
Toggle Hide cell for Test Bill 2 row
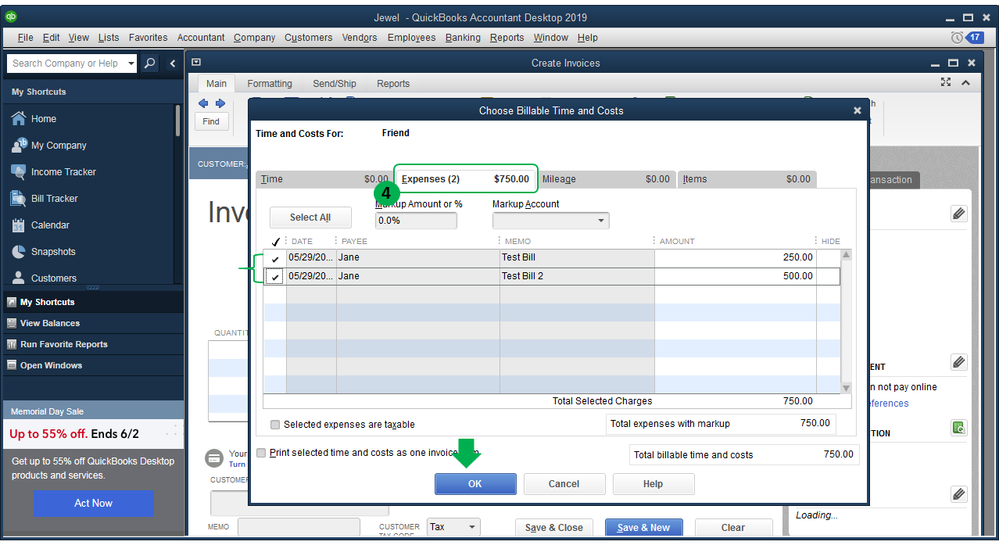pos(828,276)
